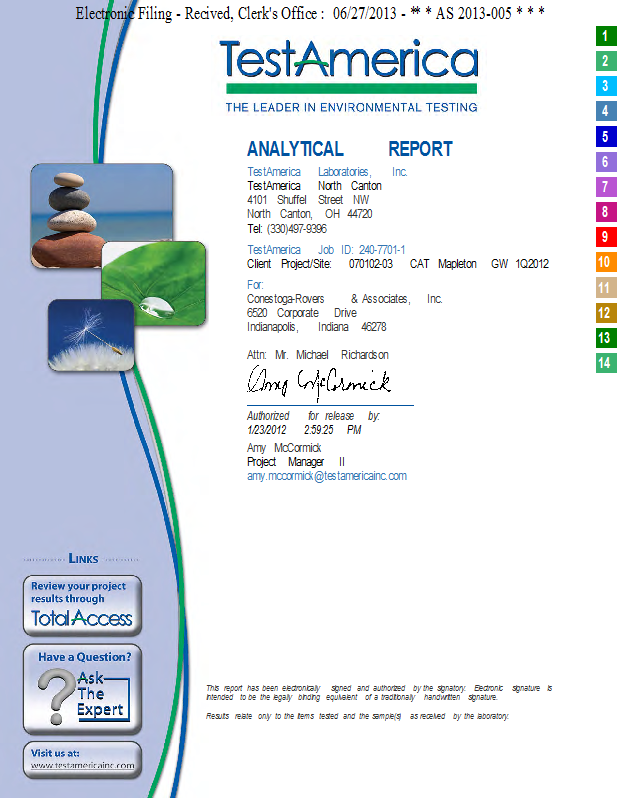Viewport: 618px width, 800px height.
Task: Click the amy.mccormick@testamericainc.com email link
Action: [327, 477]
